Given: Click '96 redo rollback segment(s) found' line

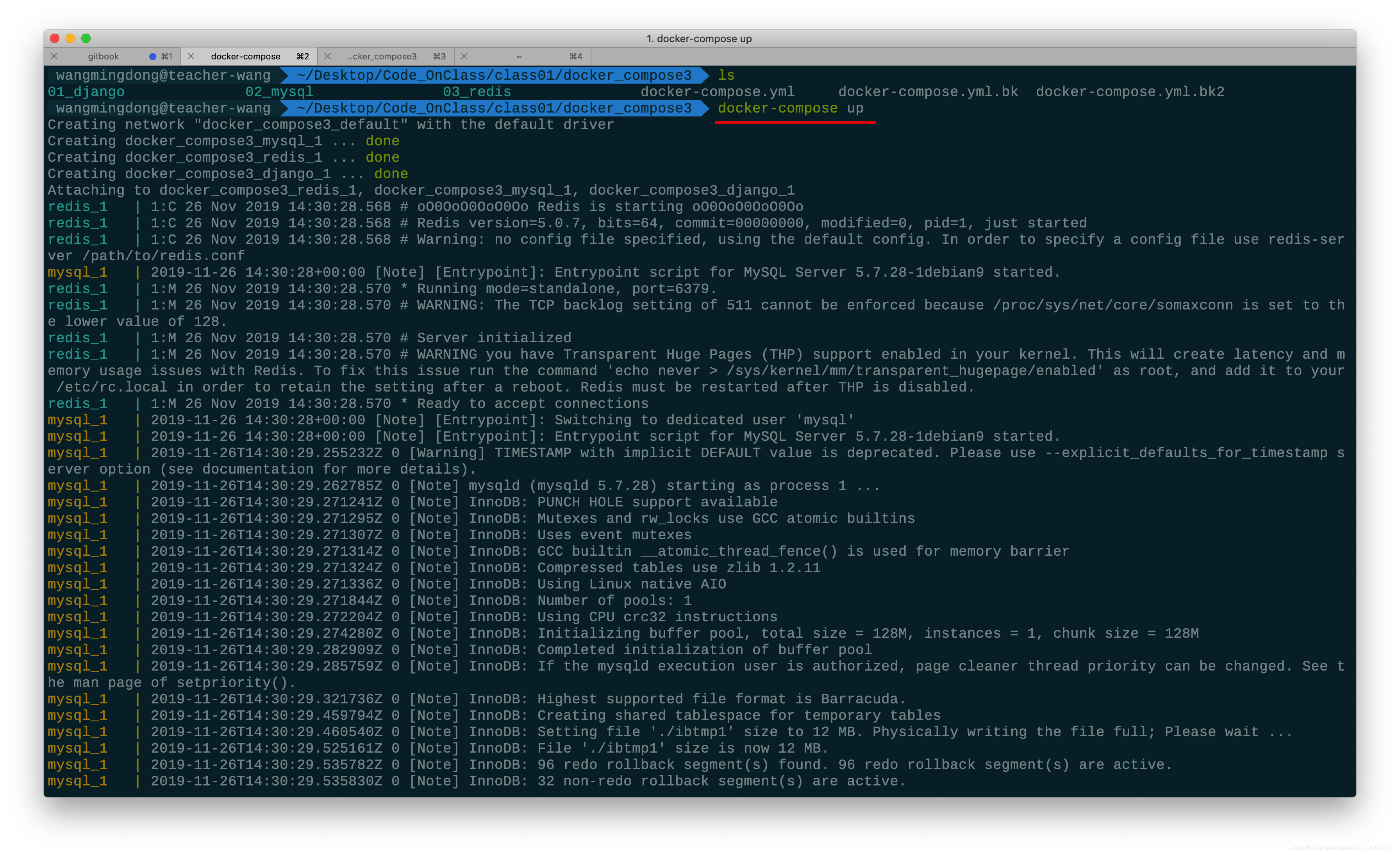Looking at the screenshot, I should (610, 765).
